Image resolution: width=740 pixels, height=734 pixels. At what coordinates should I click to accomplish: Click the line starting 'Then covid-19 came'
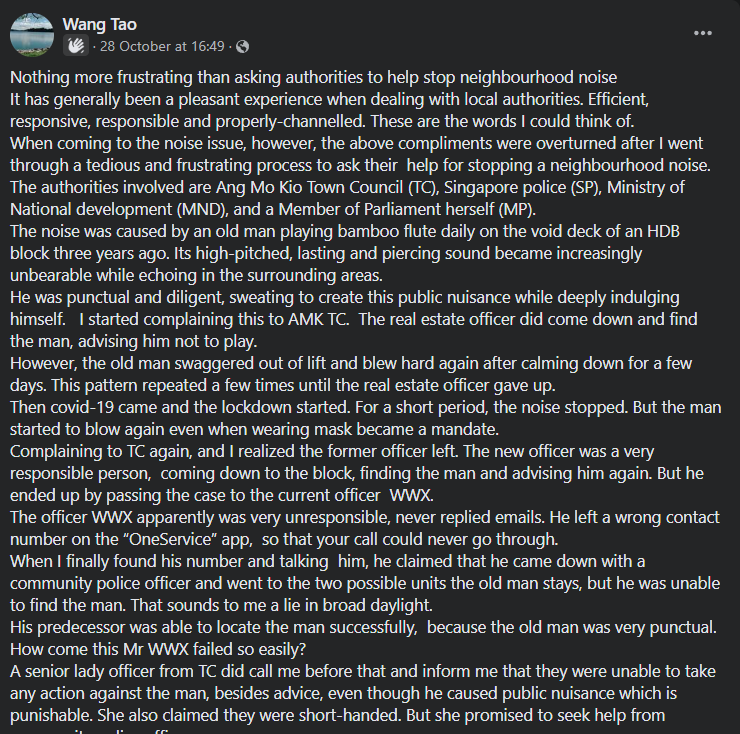tap(365, 407)
